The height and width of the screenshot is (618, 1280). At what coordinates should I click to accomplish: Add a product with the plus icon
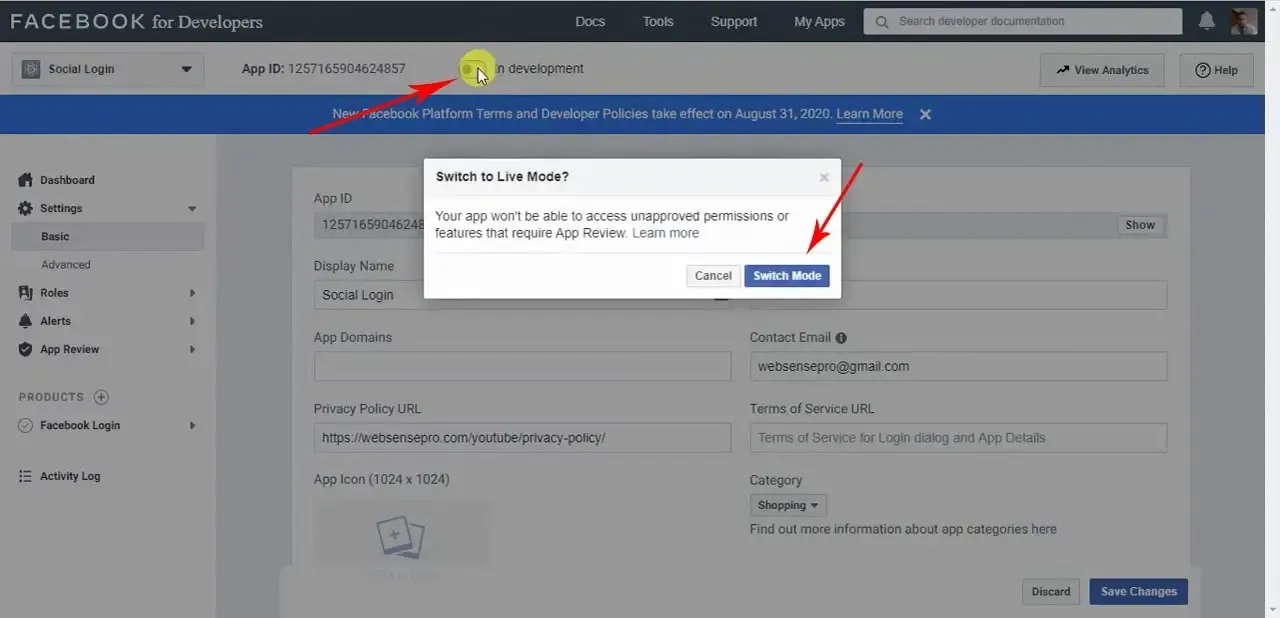click(x=101, y=397)
